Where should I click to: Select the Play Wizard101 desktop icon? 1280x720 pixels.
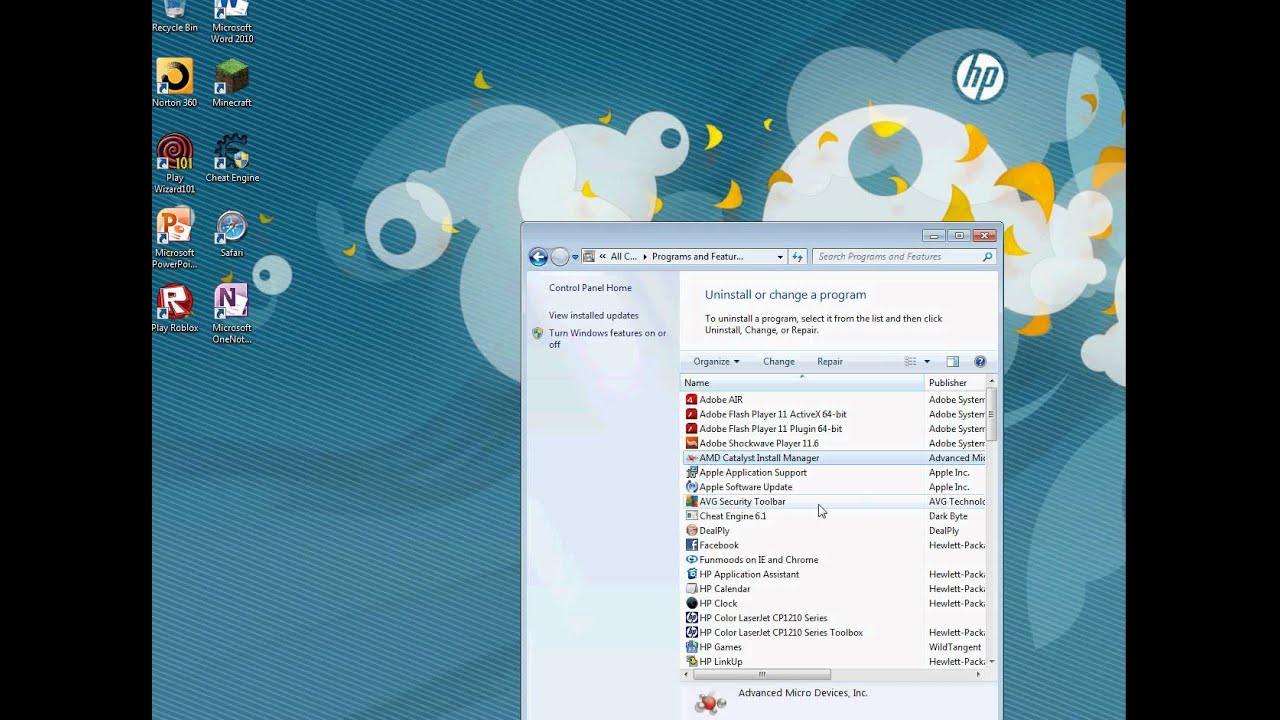[174, 163]
